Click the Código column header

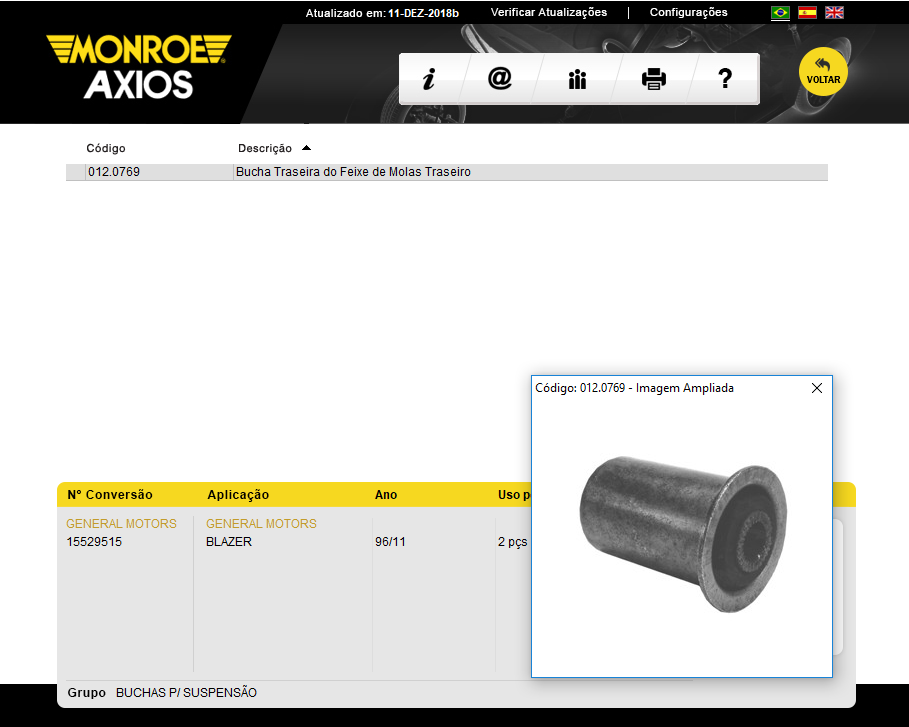[x=106, y=148]
